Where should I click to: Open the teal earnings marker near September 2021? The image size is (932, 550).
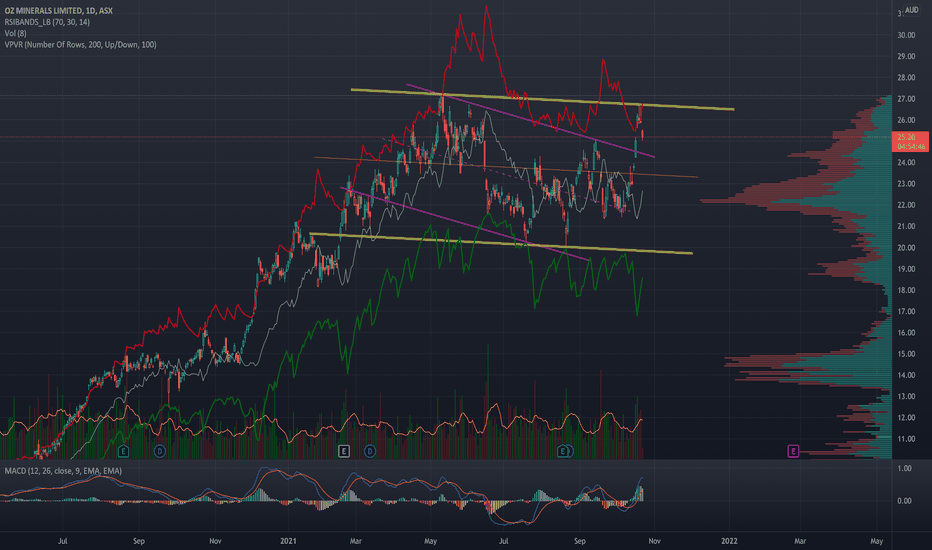562,451
